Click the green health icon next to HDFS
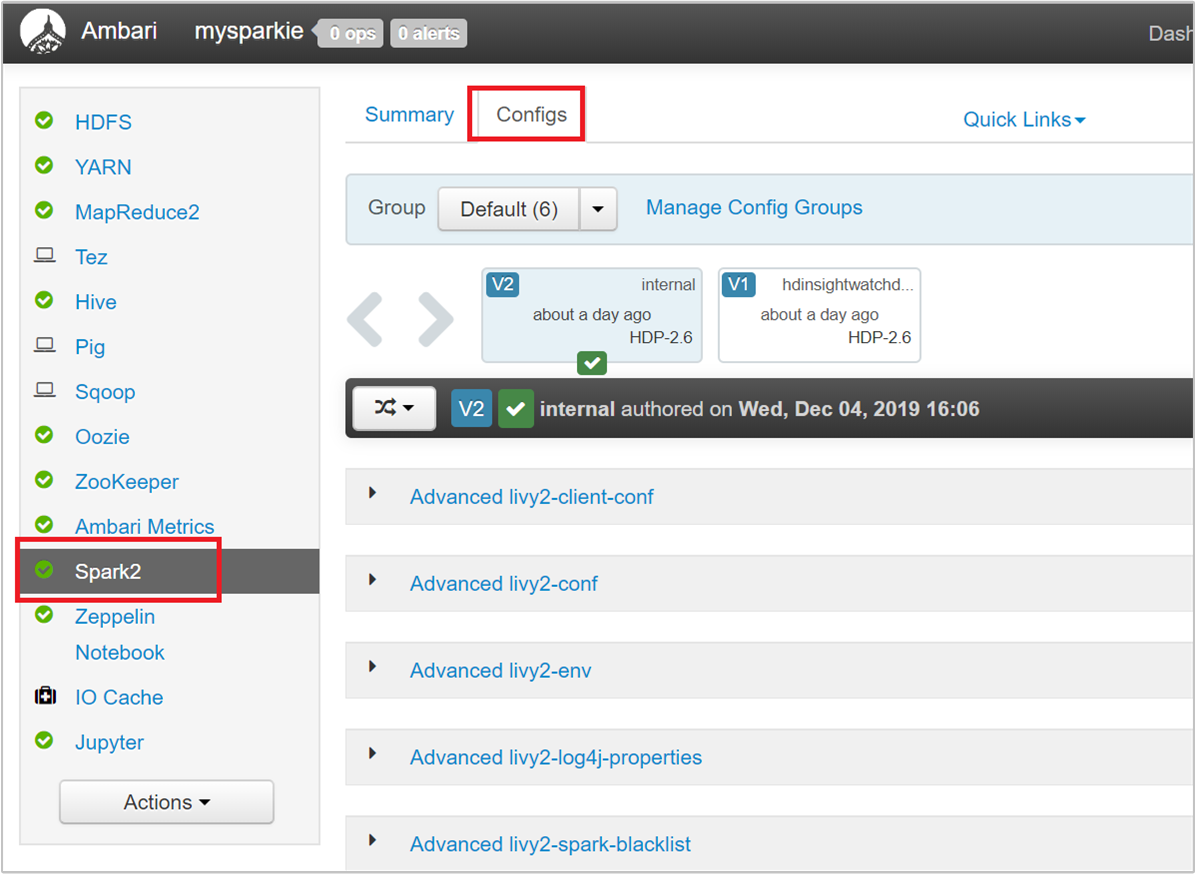 [45, 121]
